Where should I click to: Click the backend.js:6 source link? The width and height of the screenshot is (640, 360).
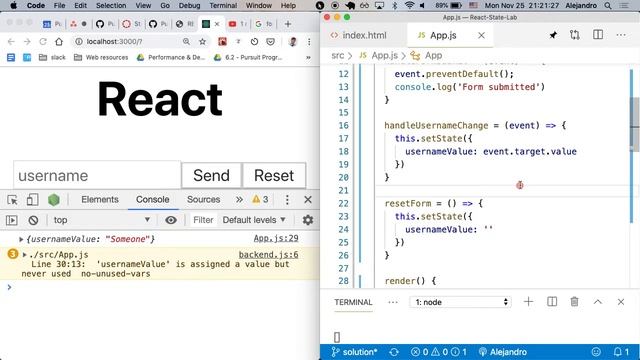[x=269, y=255]
